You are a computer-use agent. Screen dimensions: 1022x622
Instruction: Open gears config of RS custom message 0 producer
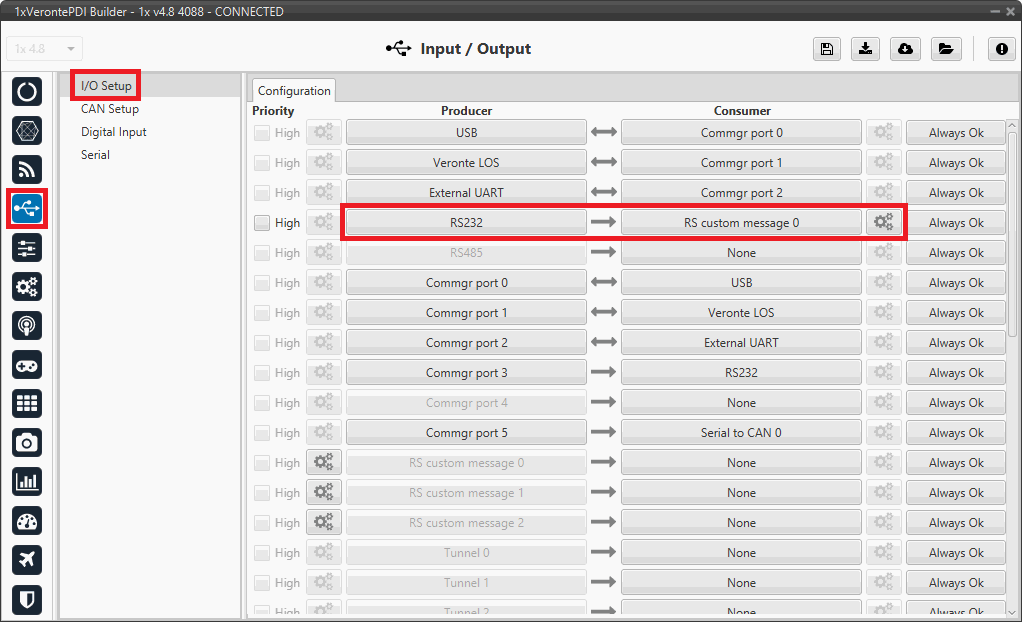coord(324,462)
